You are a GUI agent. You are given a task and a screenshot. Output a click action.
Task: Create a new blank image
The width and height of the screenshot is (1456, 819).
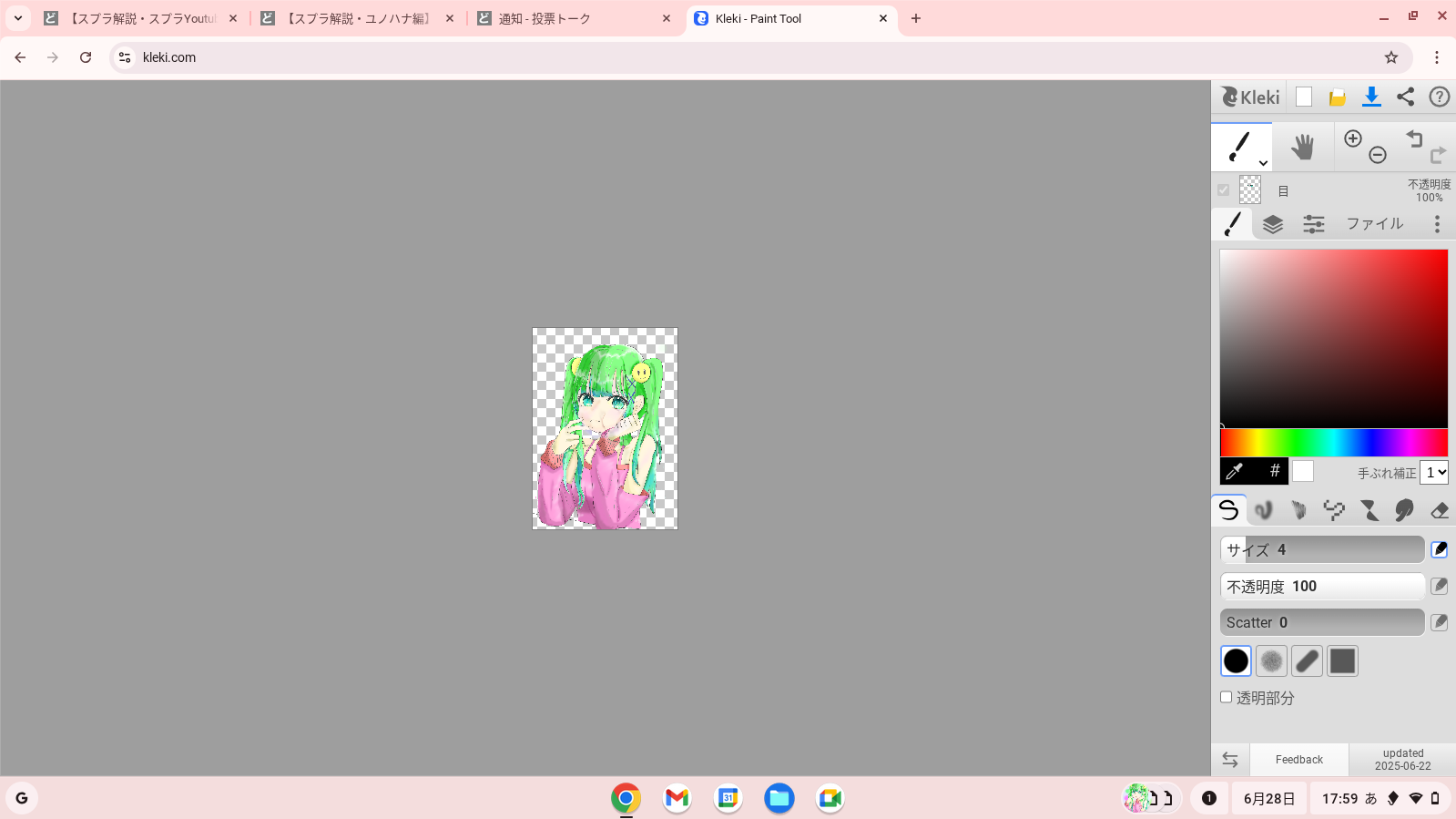coord(1304,97)
